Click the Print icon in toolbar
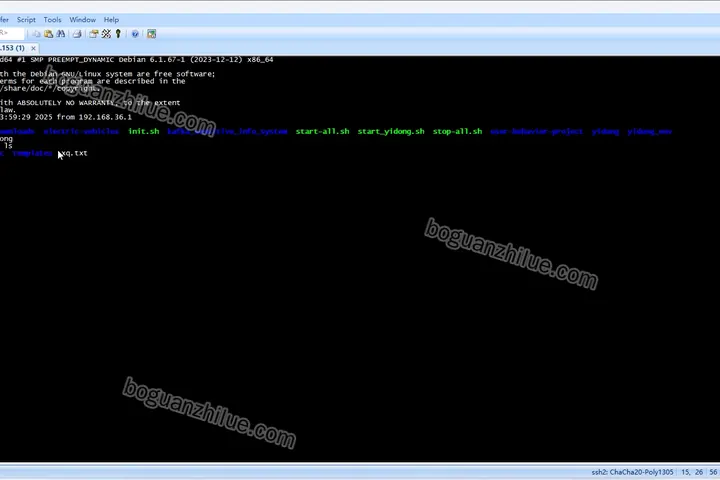The width and height of the screenshot is (720, 480). [x=77, y=34]
